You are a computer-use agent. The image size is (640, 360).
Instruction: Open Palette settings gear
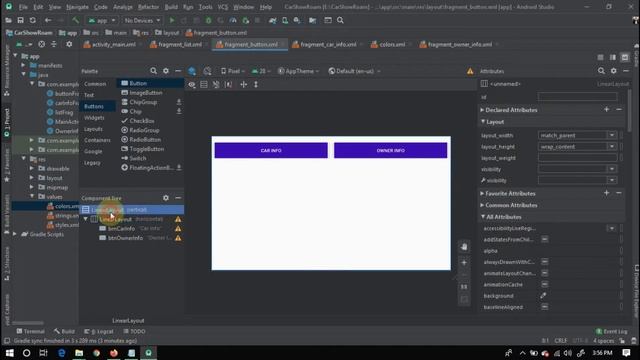[166, 71]
